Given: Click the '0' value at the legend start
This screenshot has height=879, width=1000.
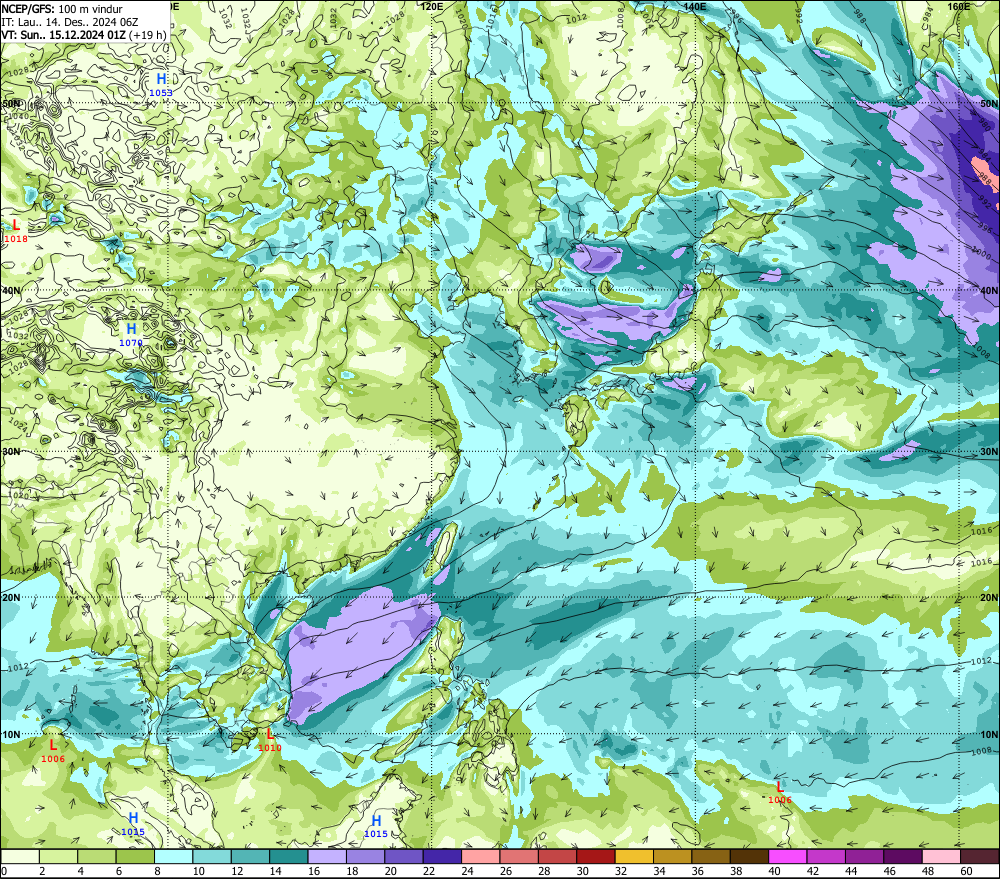Looking at the screenshot, I should pyautogui.click(x=4, y=871).
